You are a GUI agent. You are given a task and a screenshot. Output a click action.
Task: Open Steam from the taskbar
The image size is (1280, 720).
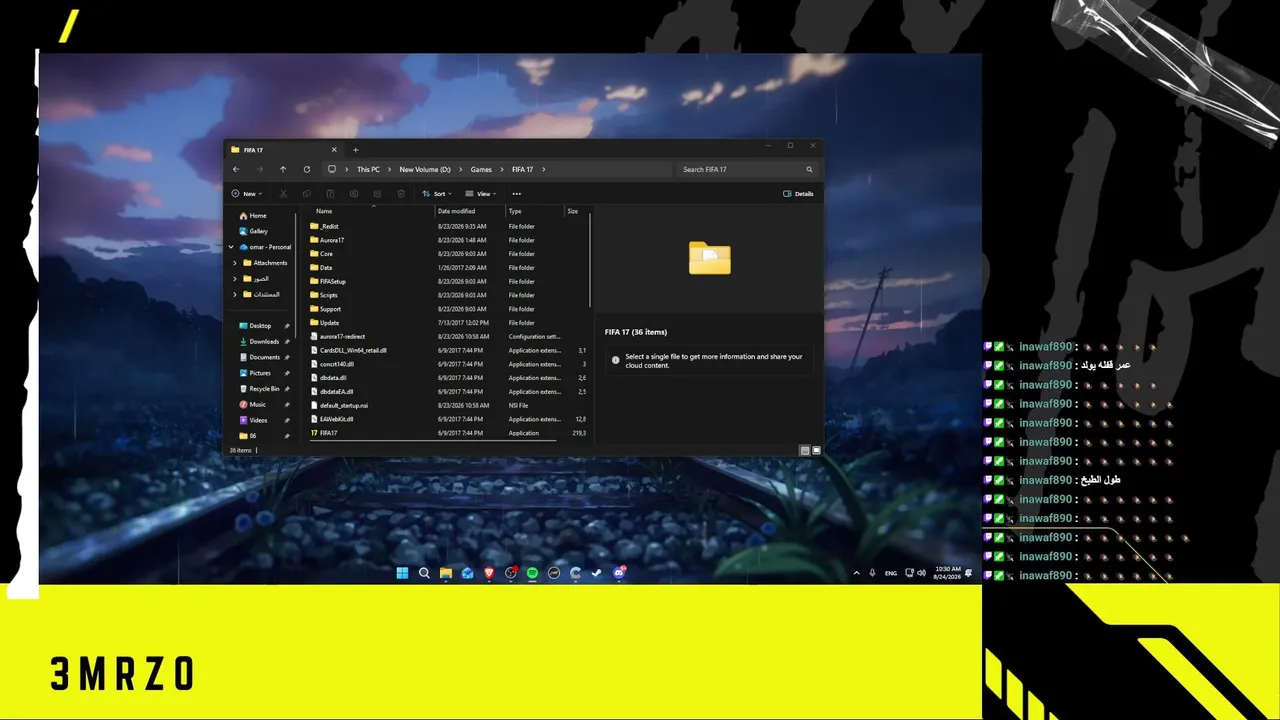597,573
